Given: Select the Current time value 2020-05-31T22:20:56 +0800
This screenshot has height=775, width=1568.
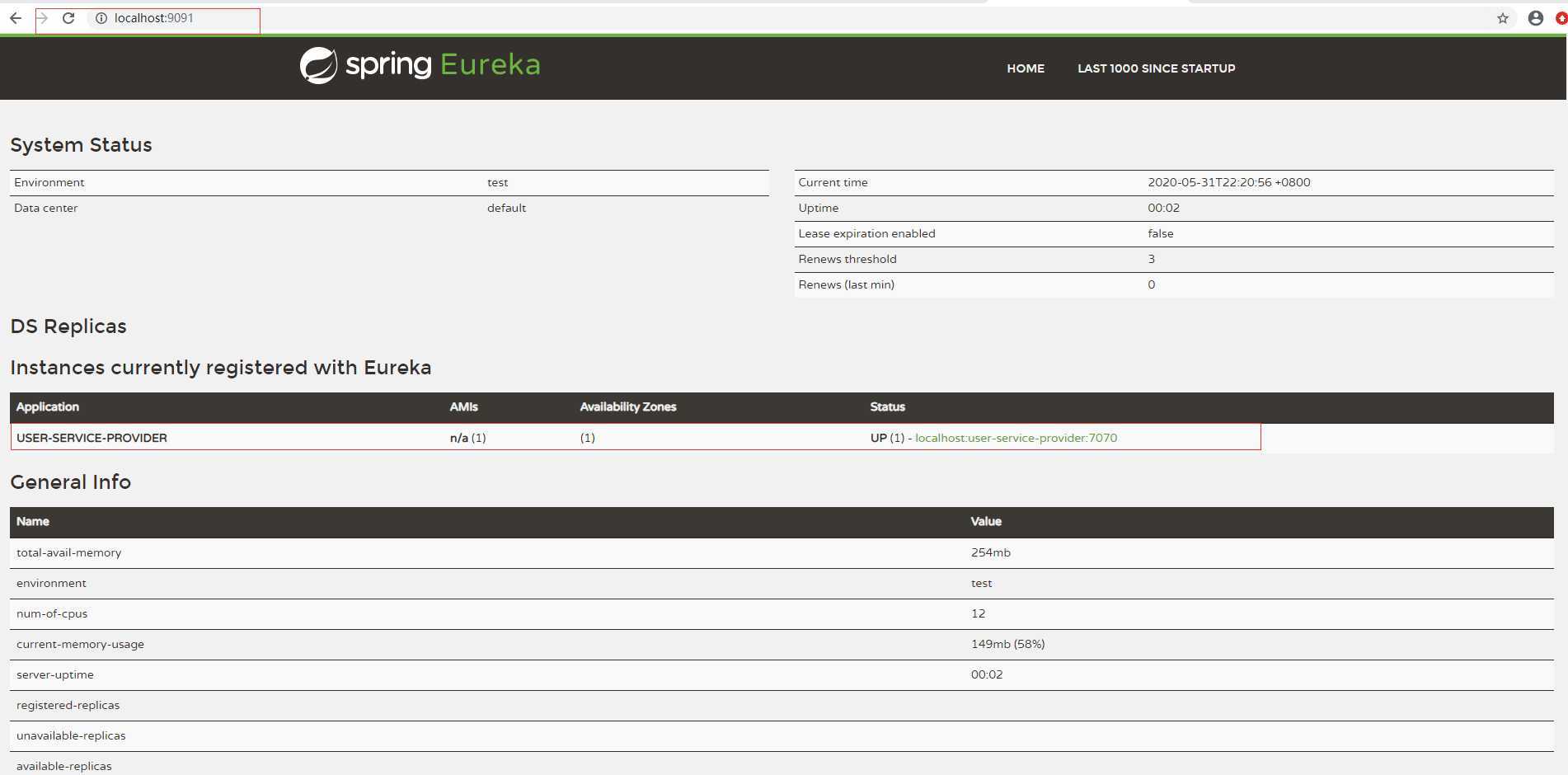Looking at the screenshot, I should point(1228,182).
